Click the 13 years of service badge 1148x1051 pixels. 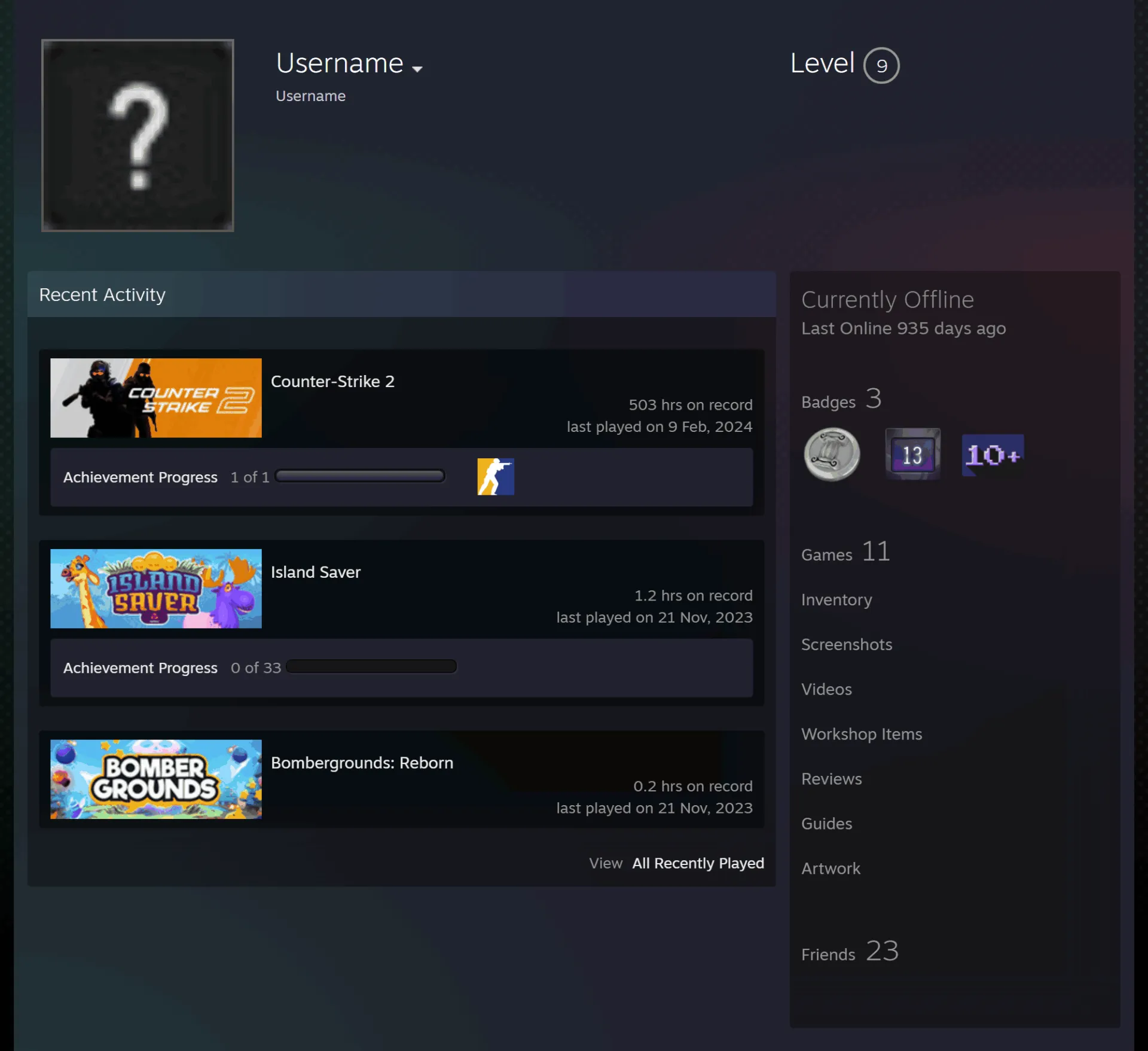[912, 455]
